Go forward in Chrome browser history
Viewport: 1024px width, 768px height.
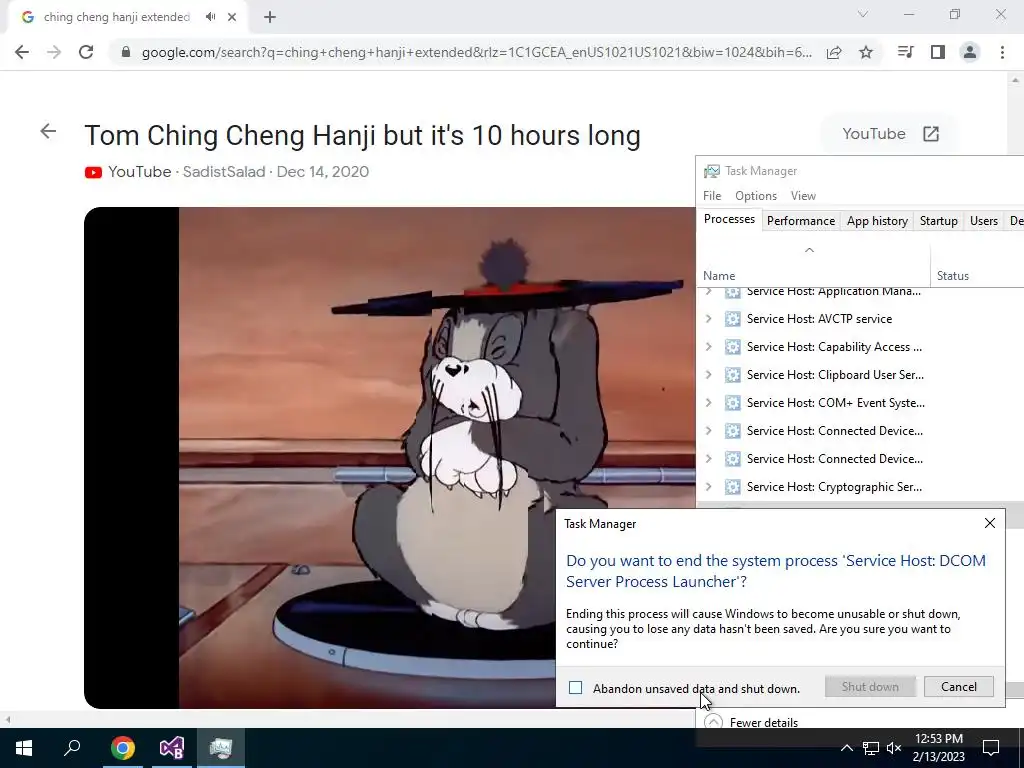click(54, 52)
